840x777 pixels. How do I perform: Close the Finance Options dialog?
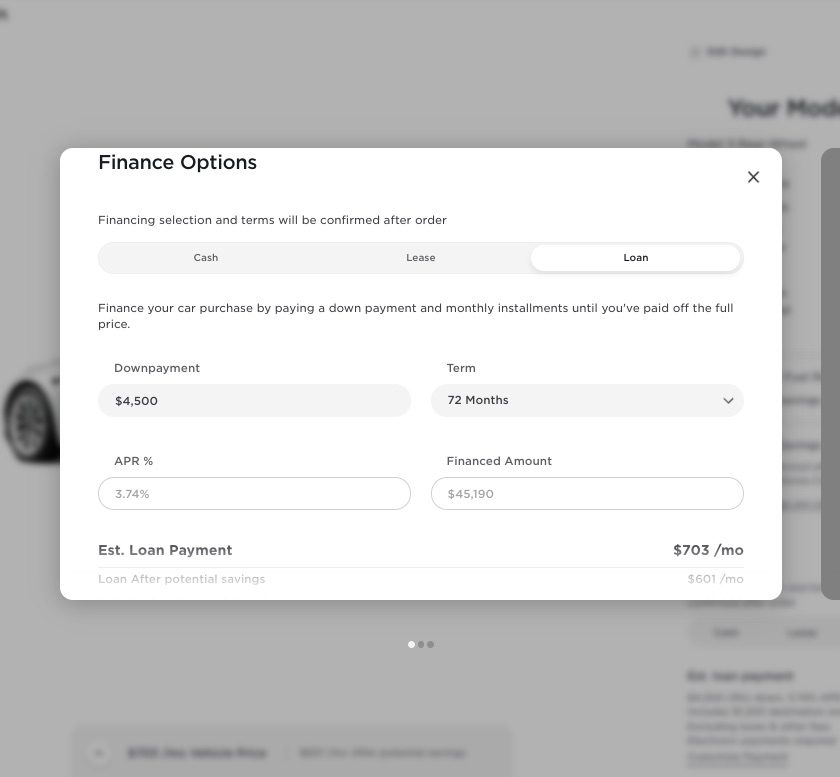click(753, 177)
